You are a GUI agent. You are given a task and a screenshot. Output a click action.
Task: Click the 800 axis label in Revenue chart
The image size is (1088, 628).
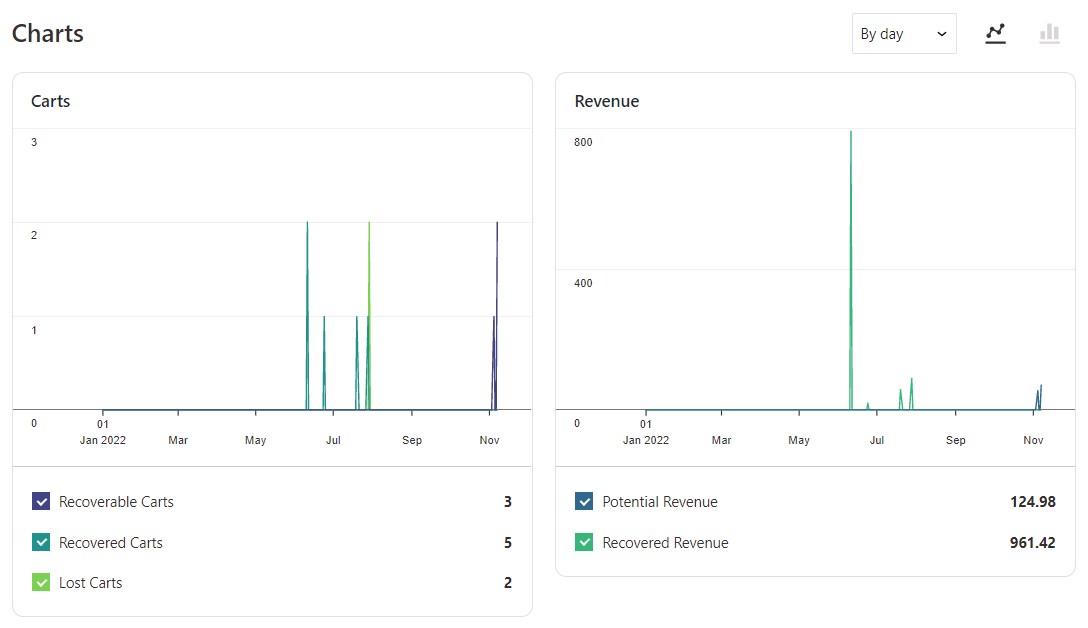[583, 142]
